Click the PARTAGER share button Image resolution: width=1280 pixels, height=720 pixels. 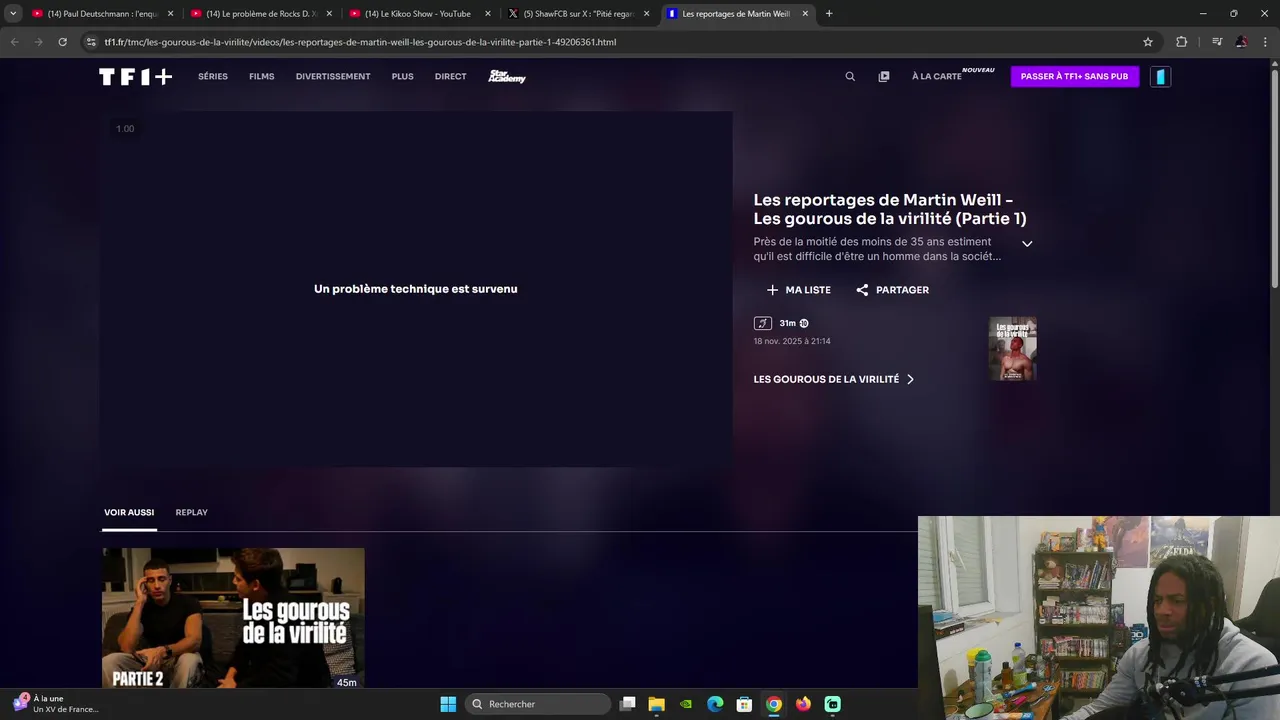pyautogui.click(x=892, y=290)
